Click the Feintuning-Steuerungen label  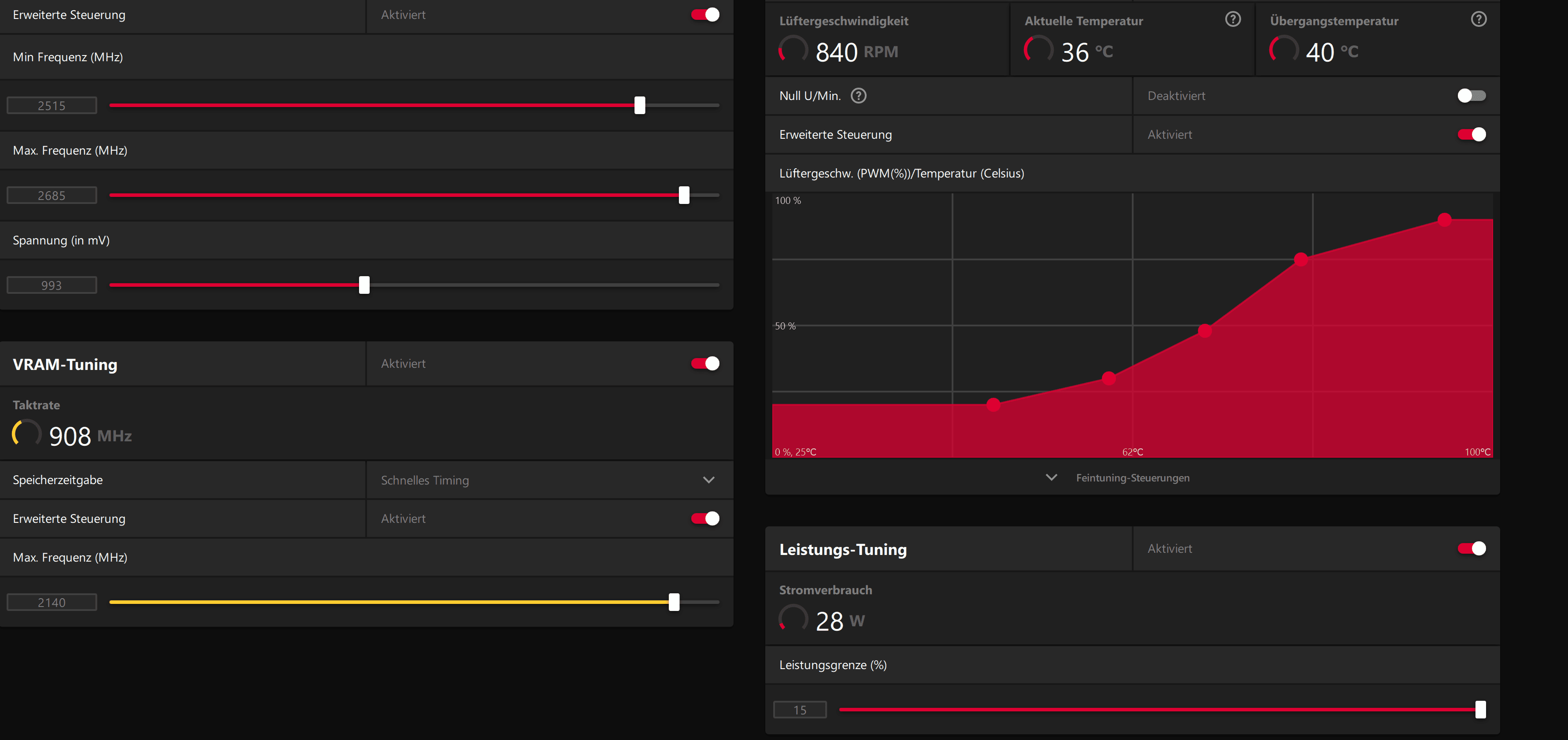pyautogui.click(x=1132, y=478)
